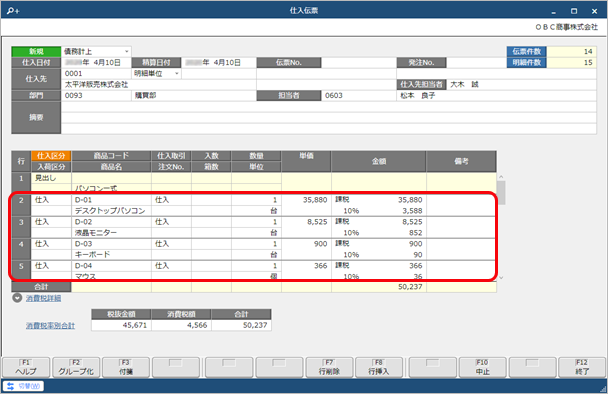
Task: Click the F8 行挿入 button
Action: coord(379,367)
